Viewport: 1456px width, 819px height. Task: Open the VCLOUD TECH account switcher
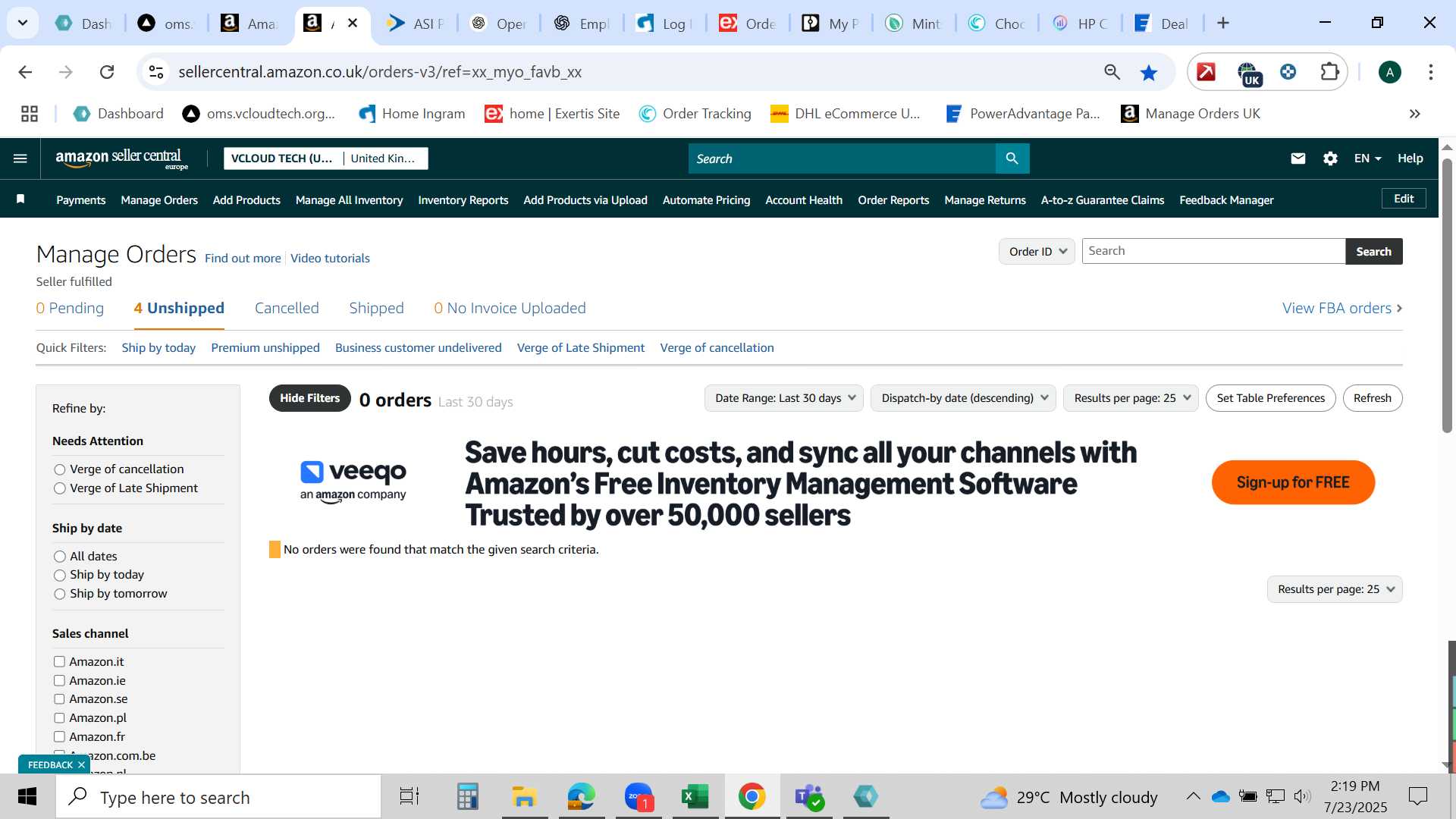(x=326, y=158)
